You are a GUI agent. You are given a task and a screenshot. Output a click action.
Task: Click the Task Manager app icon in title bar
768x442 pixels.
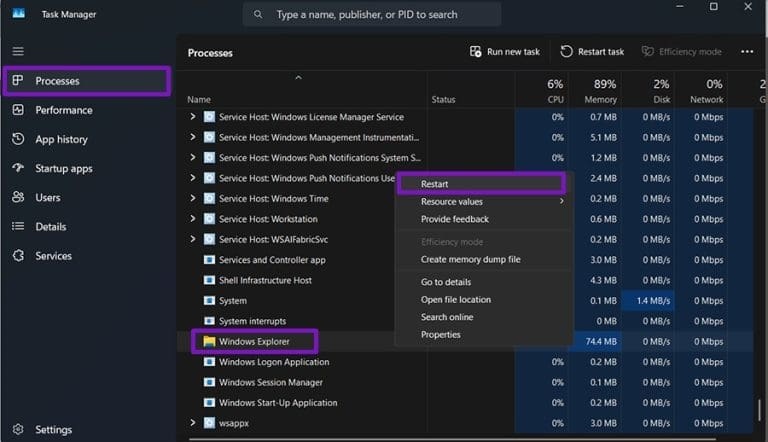[x=19, y=13]
